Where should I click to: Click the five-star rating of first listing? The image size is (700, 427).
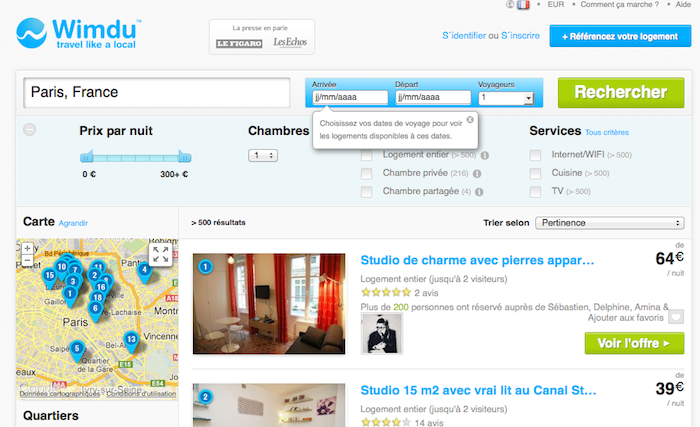point(386,293)
